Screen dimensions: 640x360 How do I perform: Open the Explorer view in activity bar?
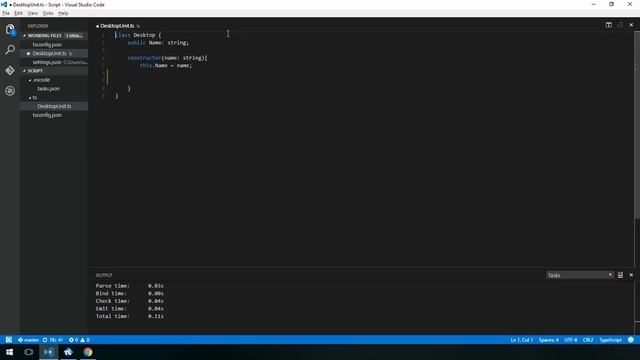(x=10, y=29)
